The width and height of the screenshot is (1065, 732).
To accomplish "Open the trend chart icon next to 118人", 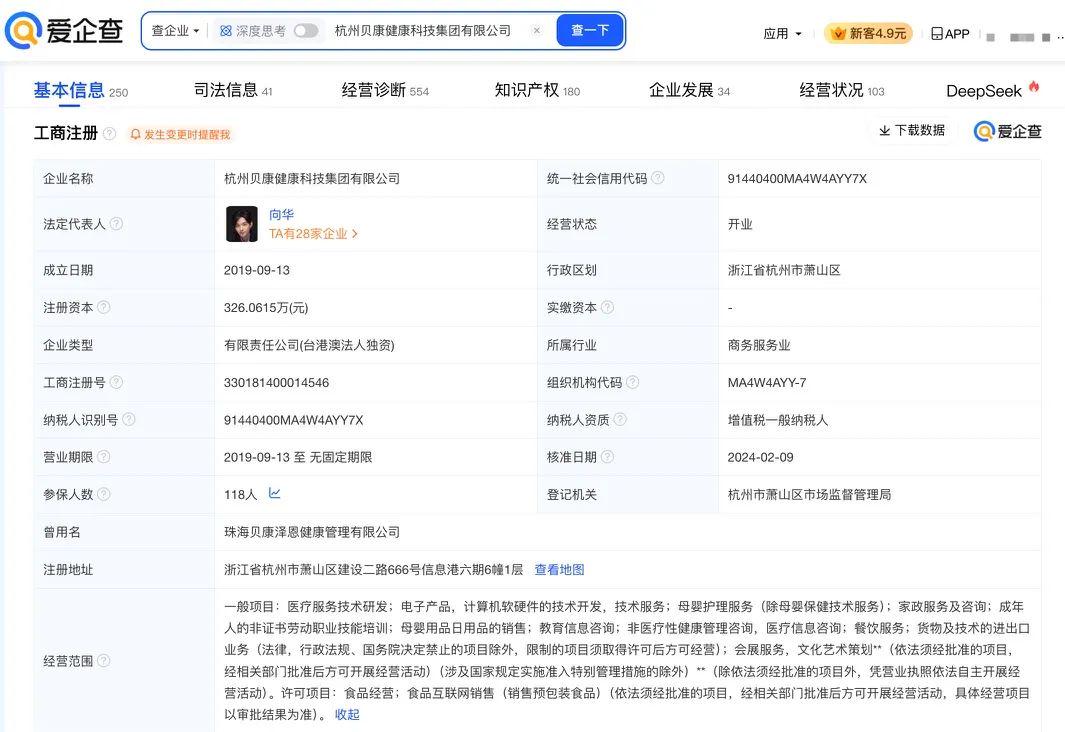I will tap(274, 493).
